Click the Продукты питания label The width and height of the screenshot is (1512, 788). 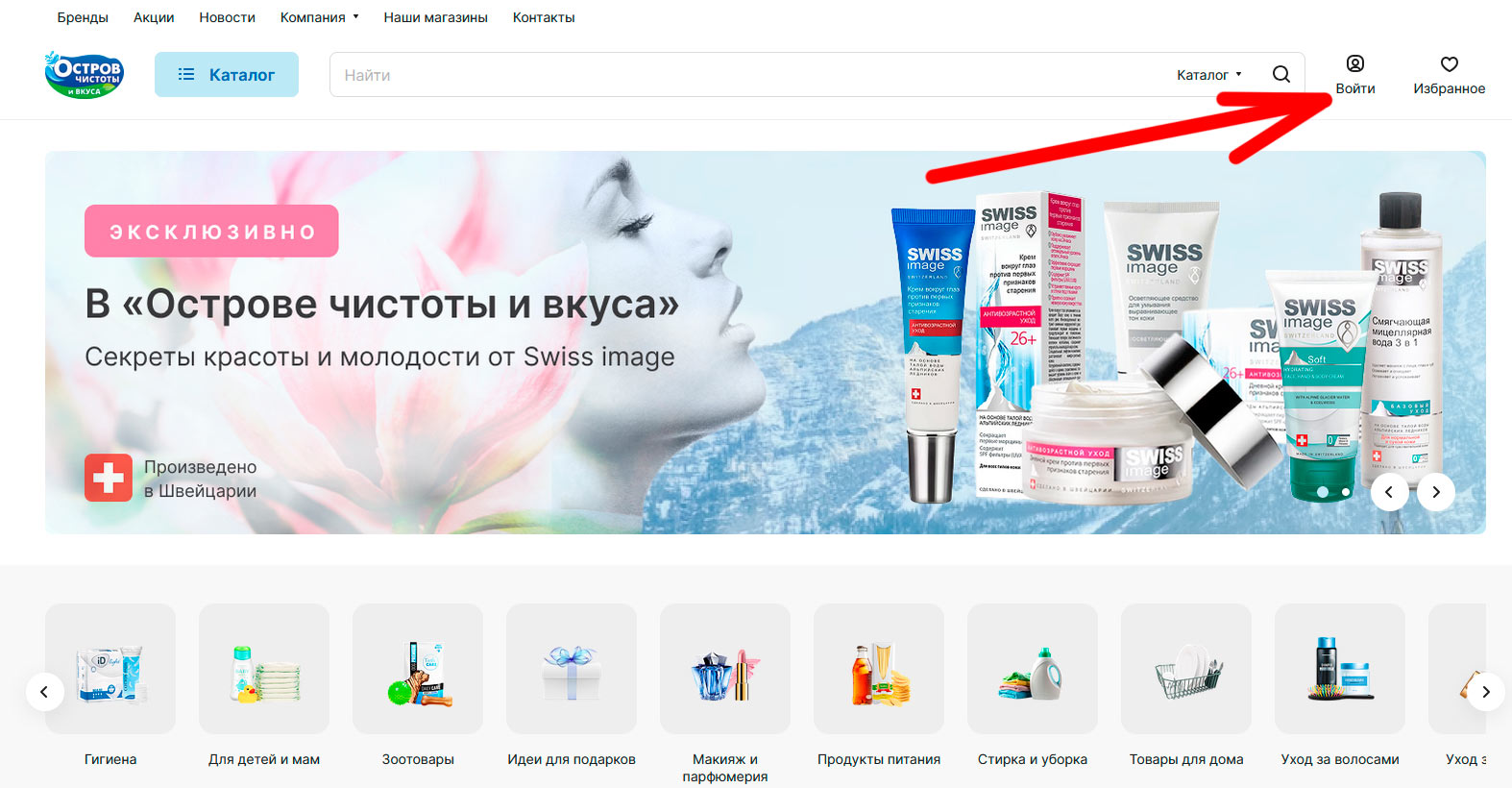pos(879,759)
